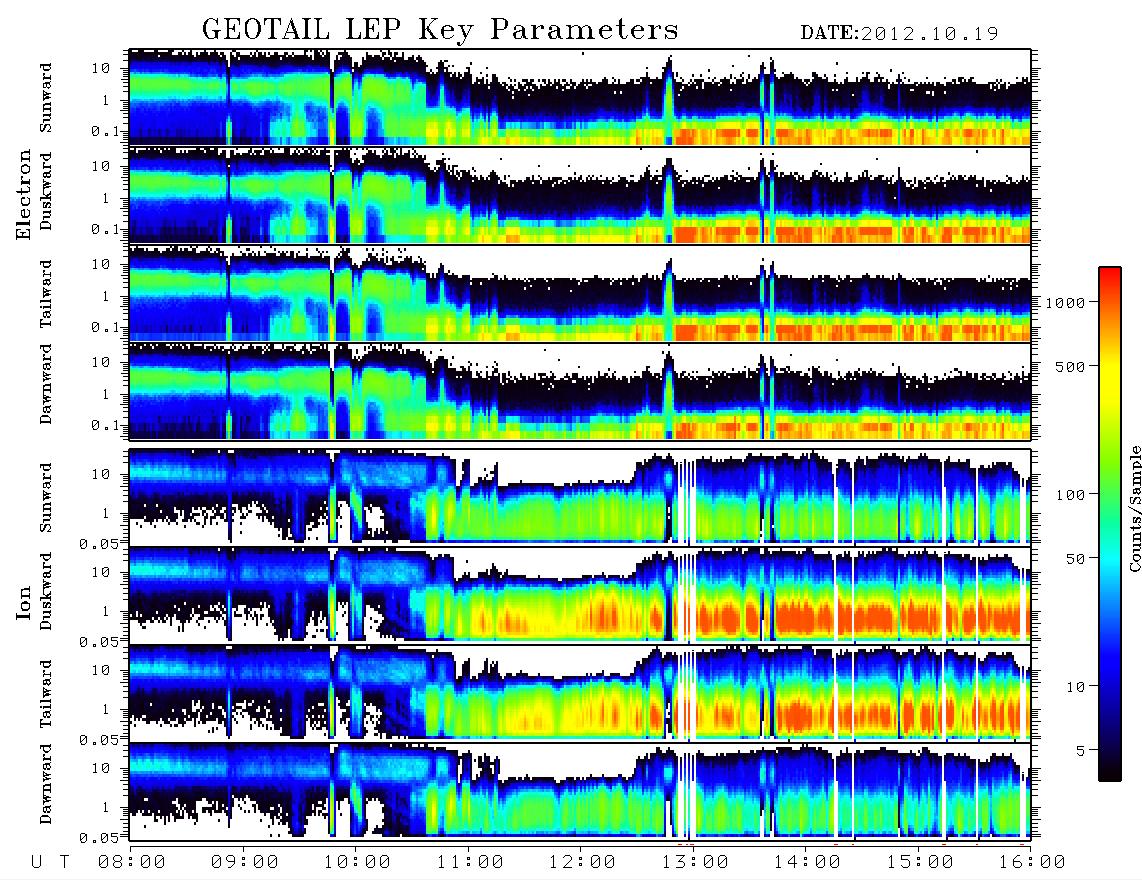Select the 15:00 time axis label
This screenshot has height=880, width=1142.
coord(920,862)
